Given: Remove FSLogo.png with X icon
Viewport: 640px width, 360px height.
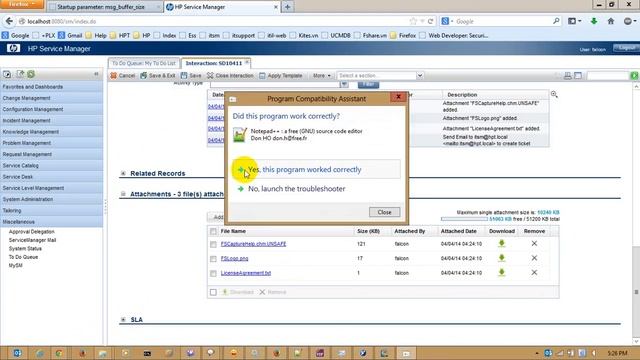Looking at the screenshot, I should click(534, 258).
